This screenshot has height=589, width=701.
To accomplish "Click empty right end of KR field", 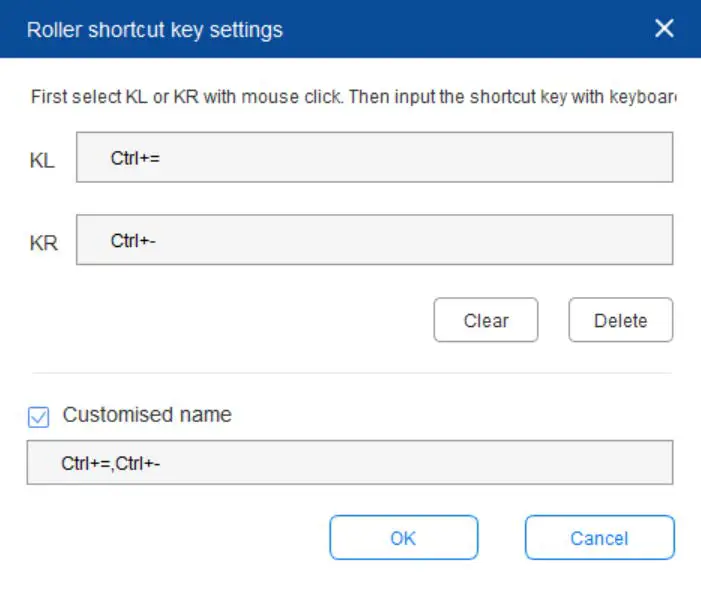I will tap(630, 240).
